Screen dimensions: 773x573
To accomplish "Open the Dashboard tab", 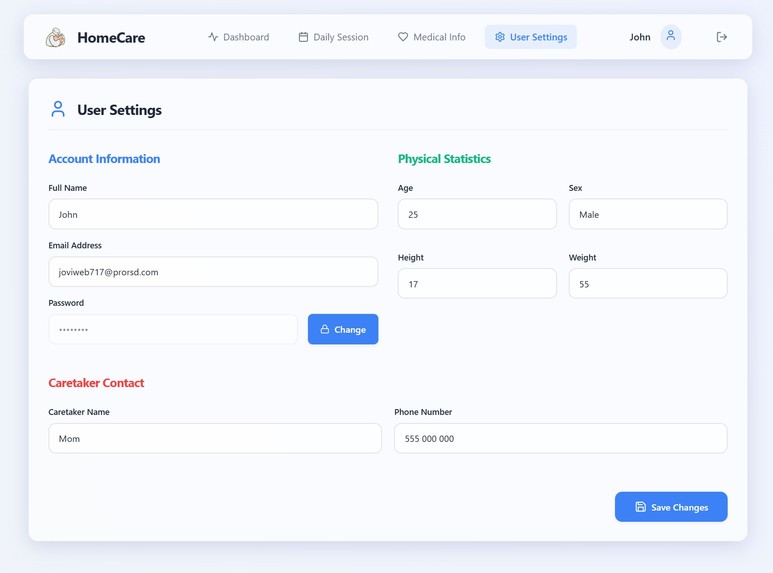I will pos(239,37).
